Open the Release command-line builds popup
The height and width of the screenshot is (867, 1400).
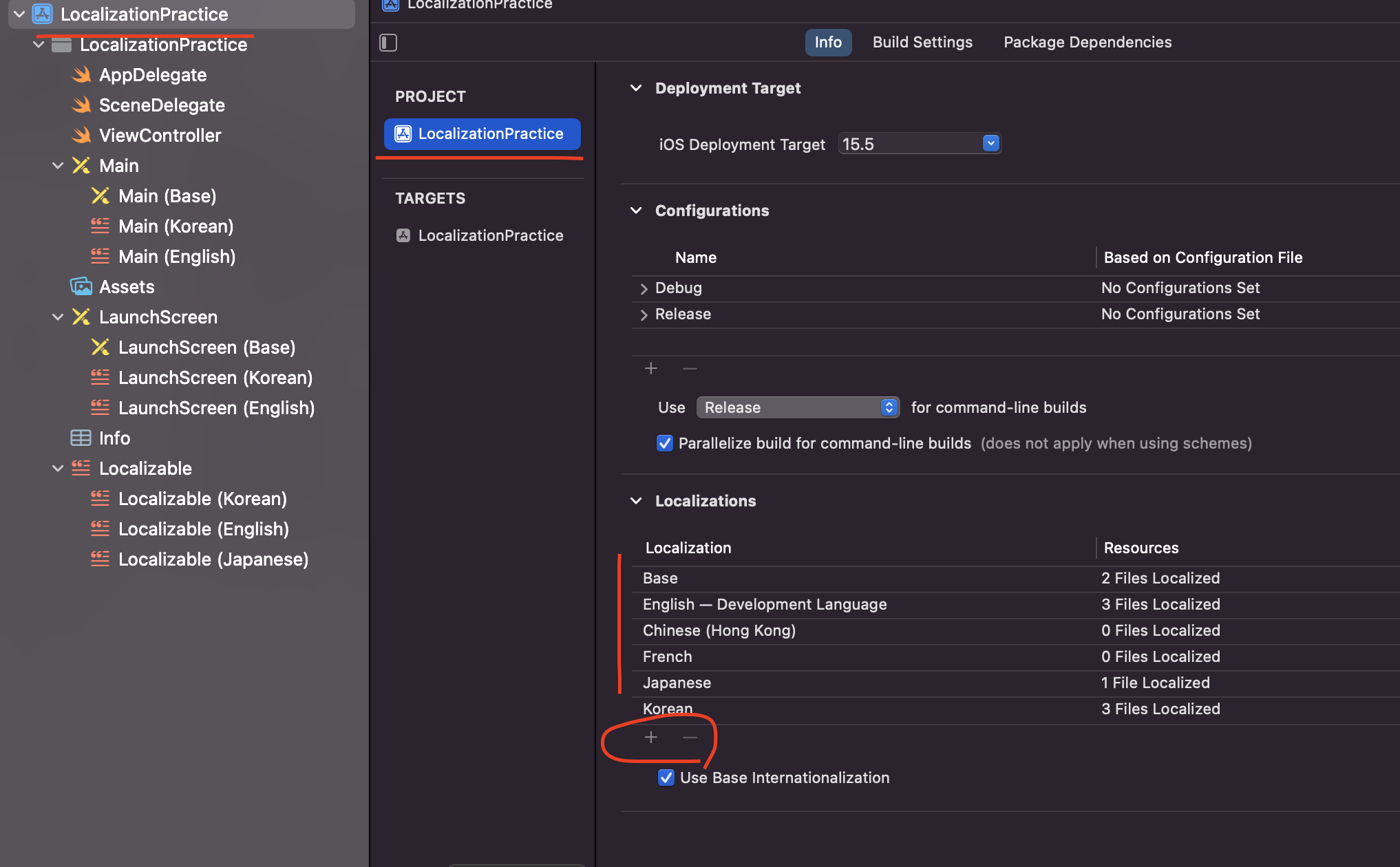[x=798, y=407]
